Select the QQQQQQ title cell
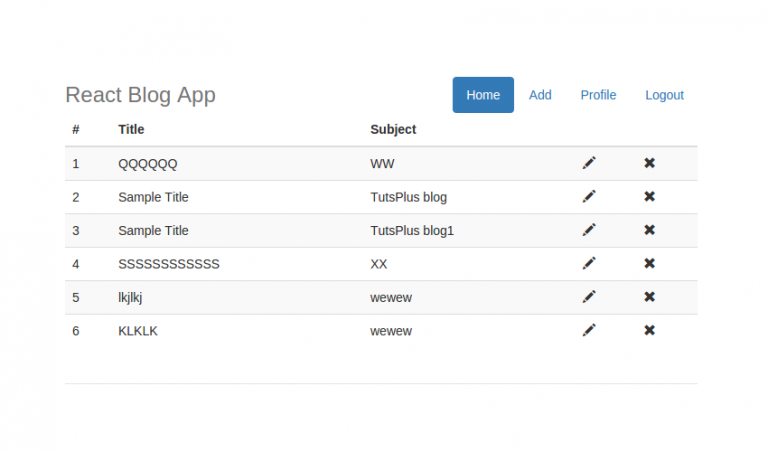Viewport: 768px width, 452px height. pos(147,164)
